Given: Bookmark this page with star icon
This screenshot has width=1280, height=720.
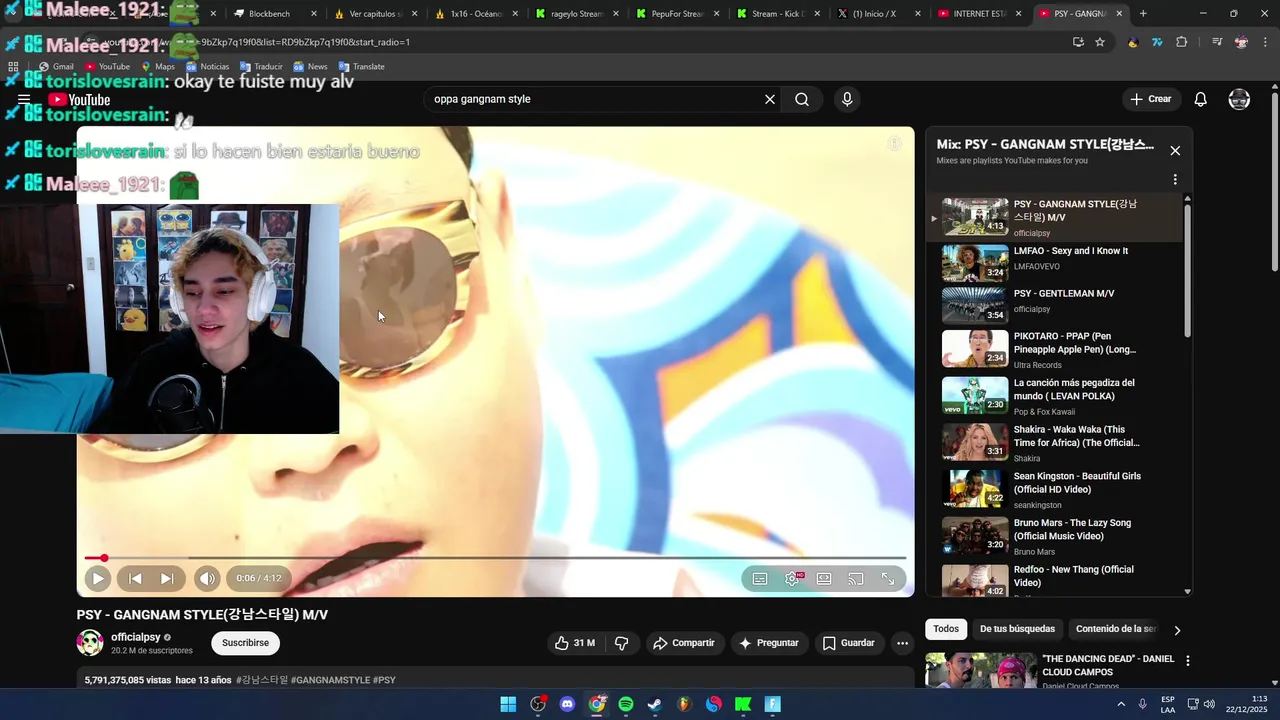Looking at the screenshot, I should 1100,42.
